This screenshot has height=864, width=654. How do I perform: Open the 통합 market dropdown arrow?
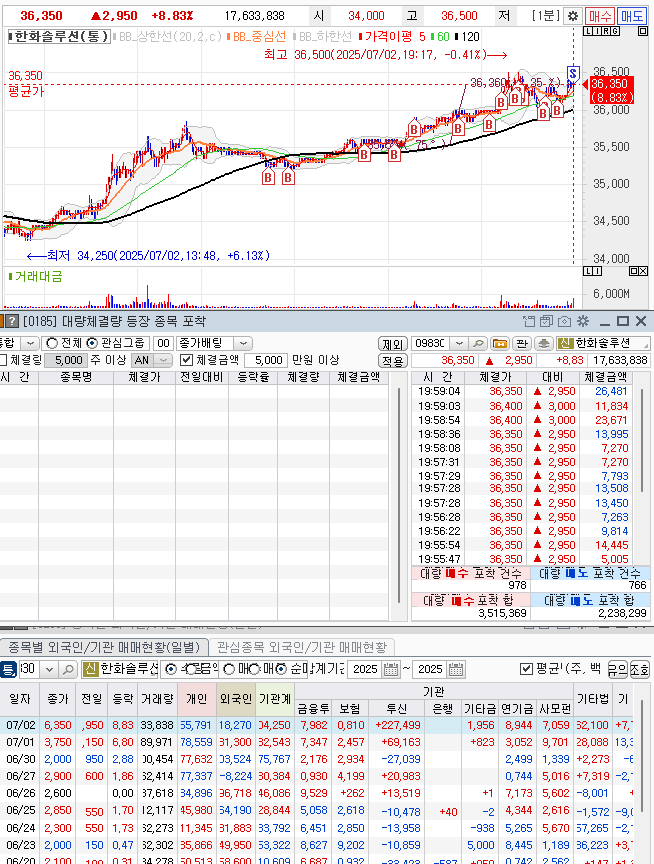30,343
